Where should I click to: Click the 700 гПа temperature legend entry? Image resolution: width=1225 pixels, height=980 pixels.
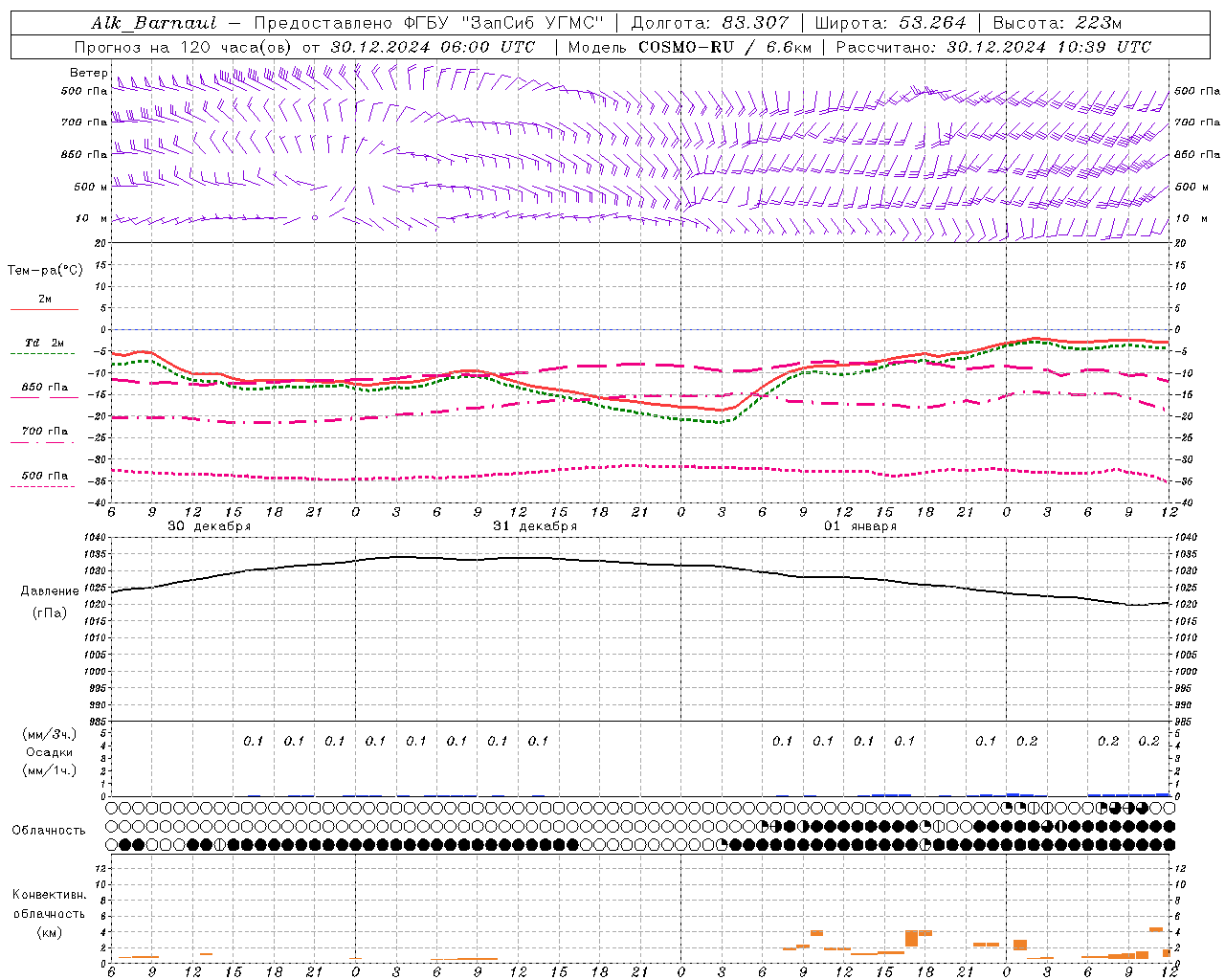point(44,432)
